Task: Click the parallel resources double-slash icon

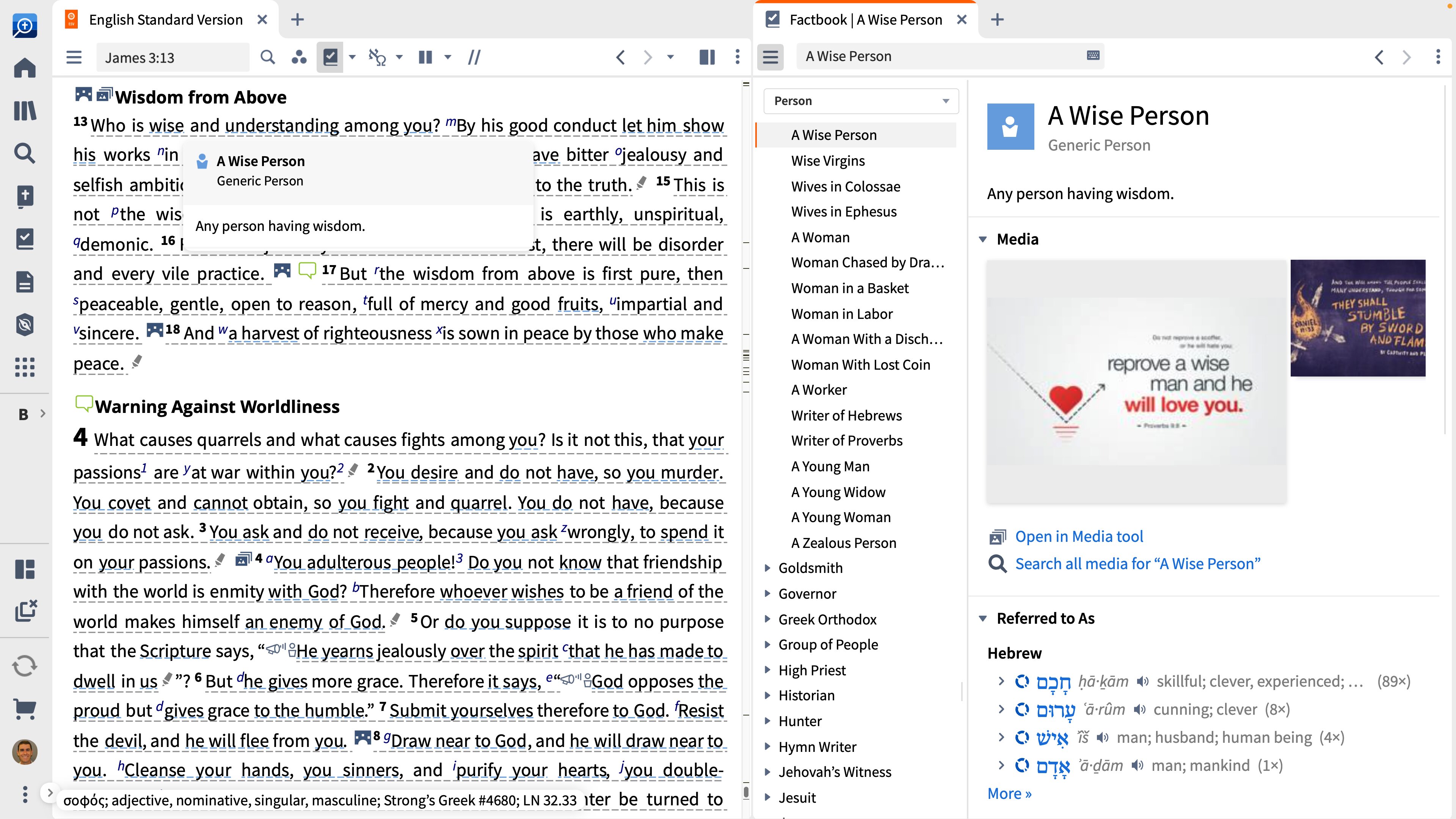Action: pos(474,57)
